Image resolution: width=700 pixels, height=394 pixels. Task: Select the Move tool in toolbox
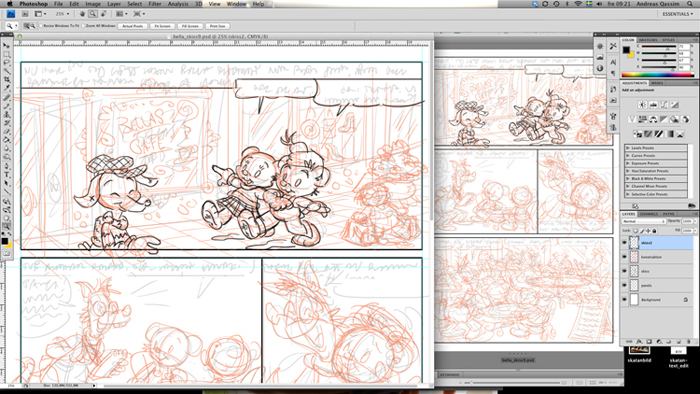point(6,46)
